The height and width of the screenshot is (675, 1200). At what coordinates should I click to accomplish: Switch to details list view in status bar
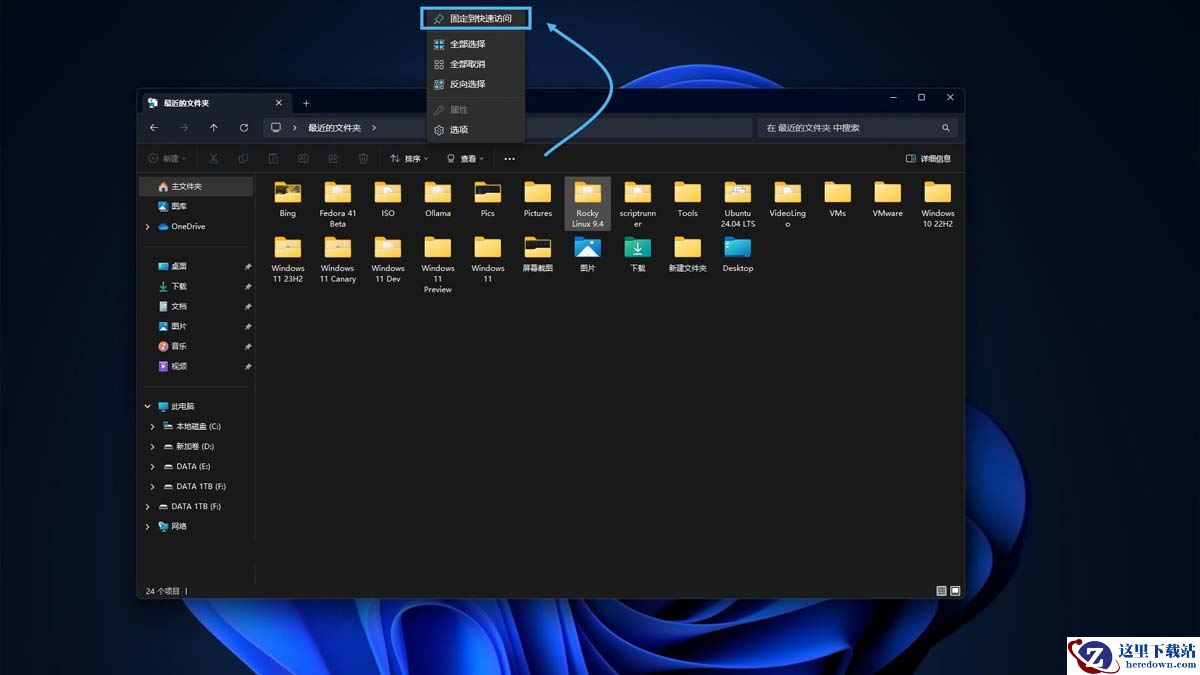click(941, 591)
